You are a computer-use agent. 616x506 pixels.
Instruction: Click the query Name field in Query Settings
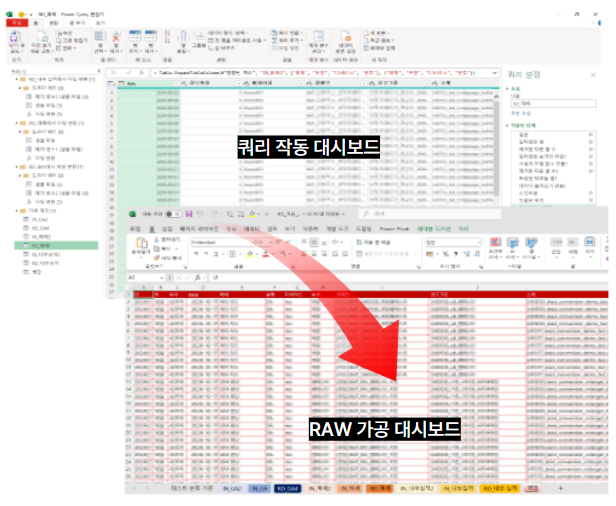[553, 104]
